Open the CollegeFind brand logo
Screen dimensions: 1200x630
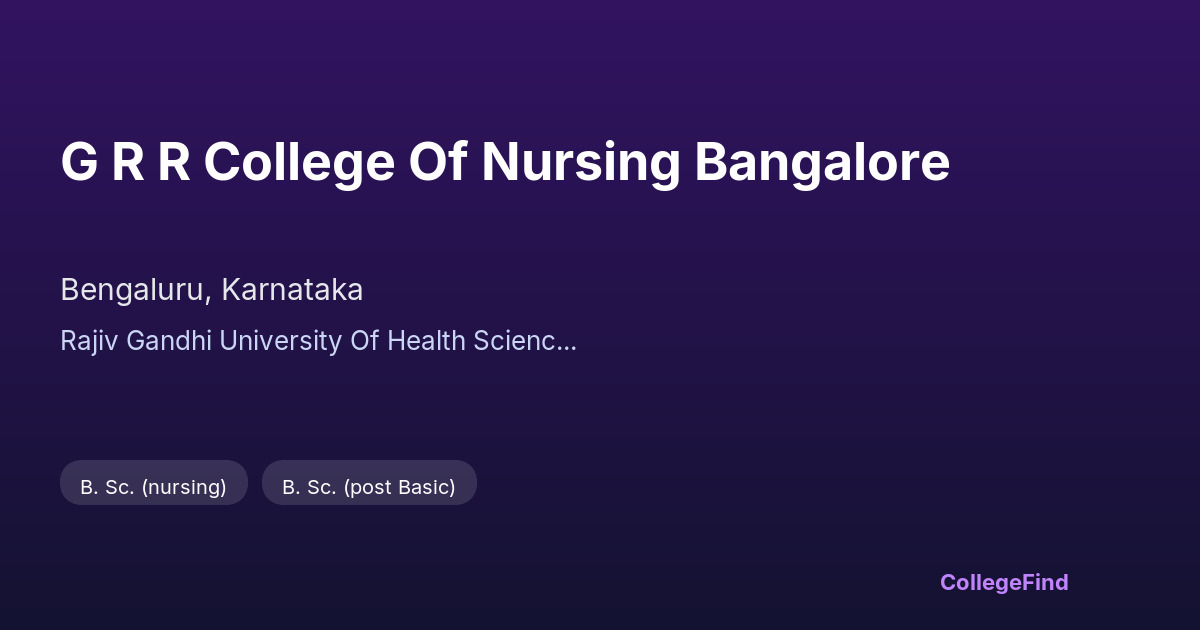click(x=1003, y=582)
